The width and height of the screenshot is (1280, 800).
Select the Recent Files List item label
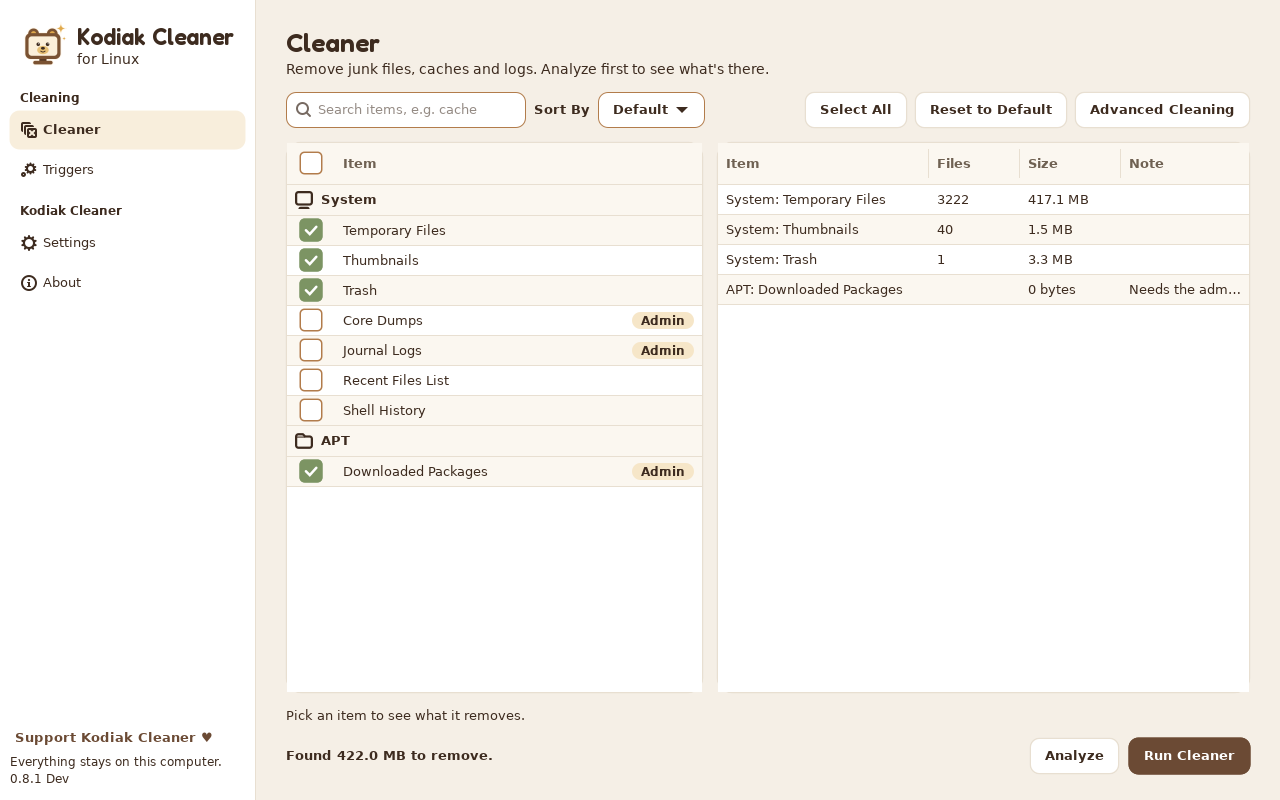coord(396,381)
